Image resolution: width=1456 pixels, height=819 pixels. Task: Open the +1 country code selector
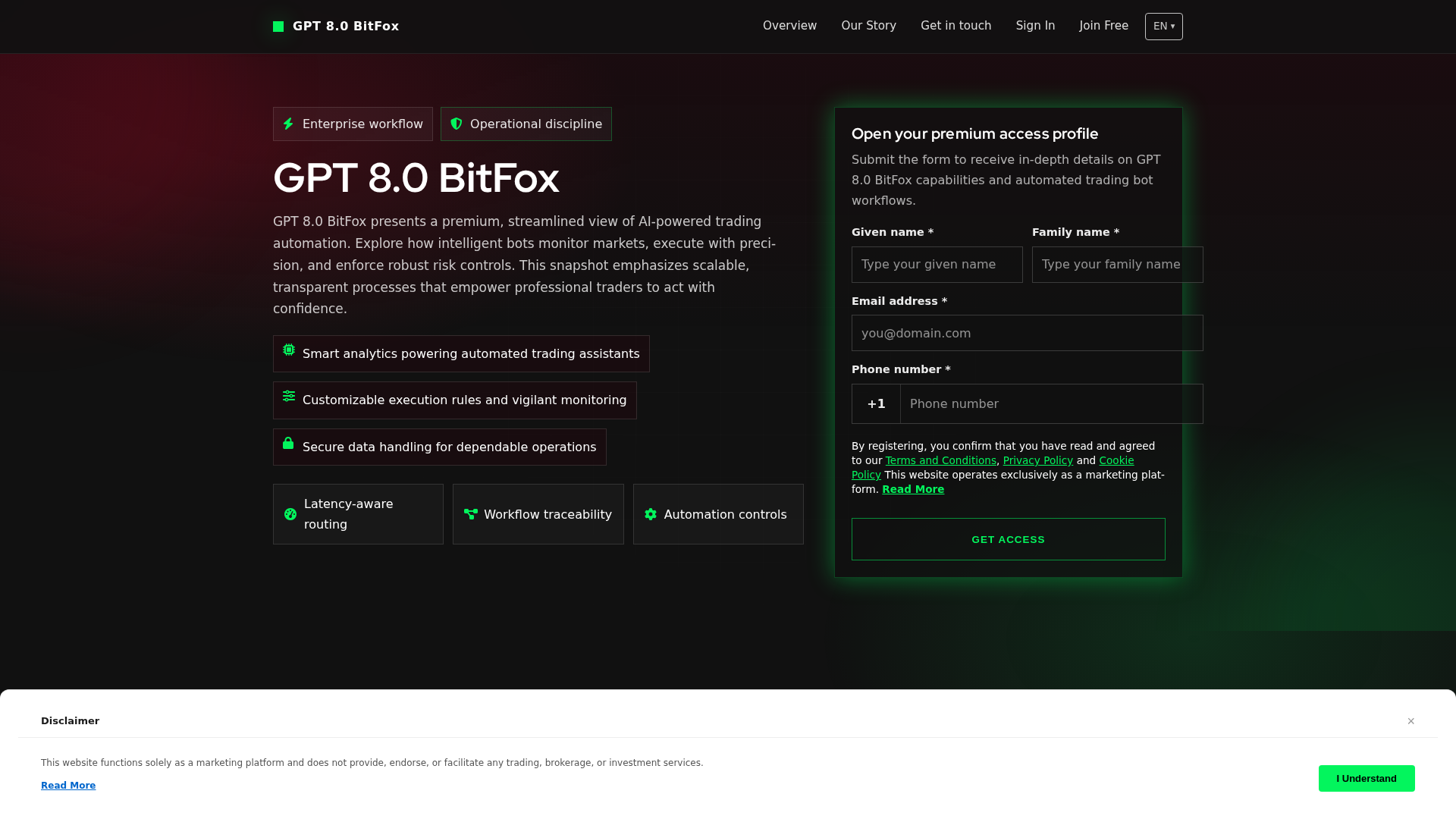876,403
